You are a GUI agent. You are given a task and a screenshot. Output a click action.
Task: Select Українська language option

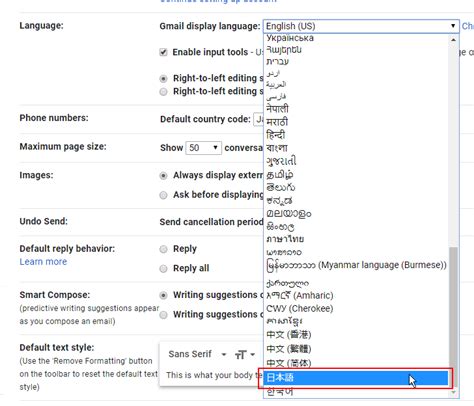tap(356, 38)
